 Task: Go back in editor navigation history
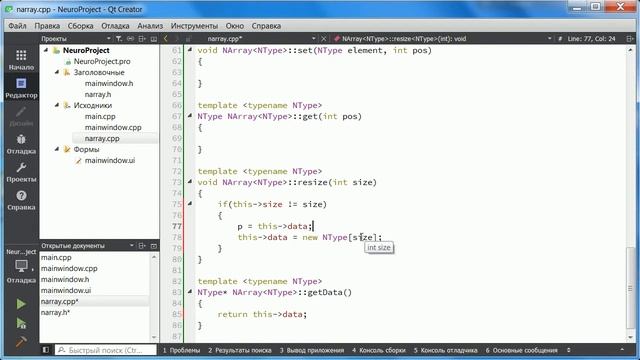point(166,39)
